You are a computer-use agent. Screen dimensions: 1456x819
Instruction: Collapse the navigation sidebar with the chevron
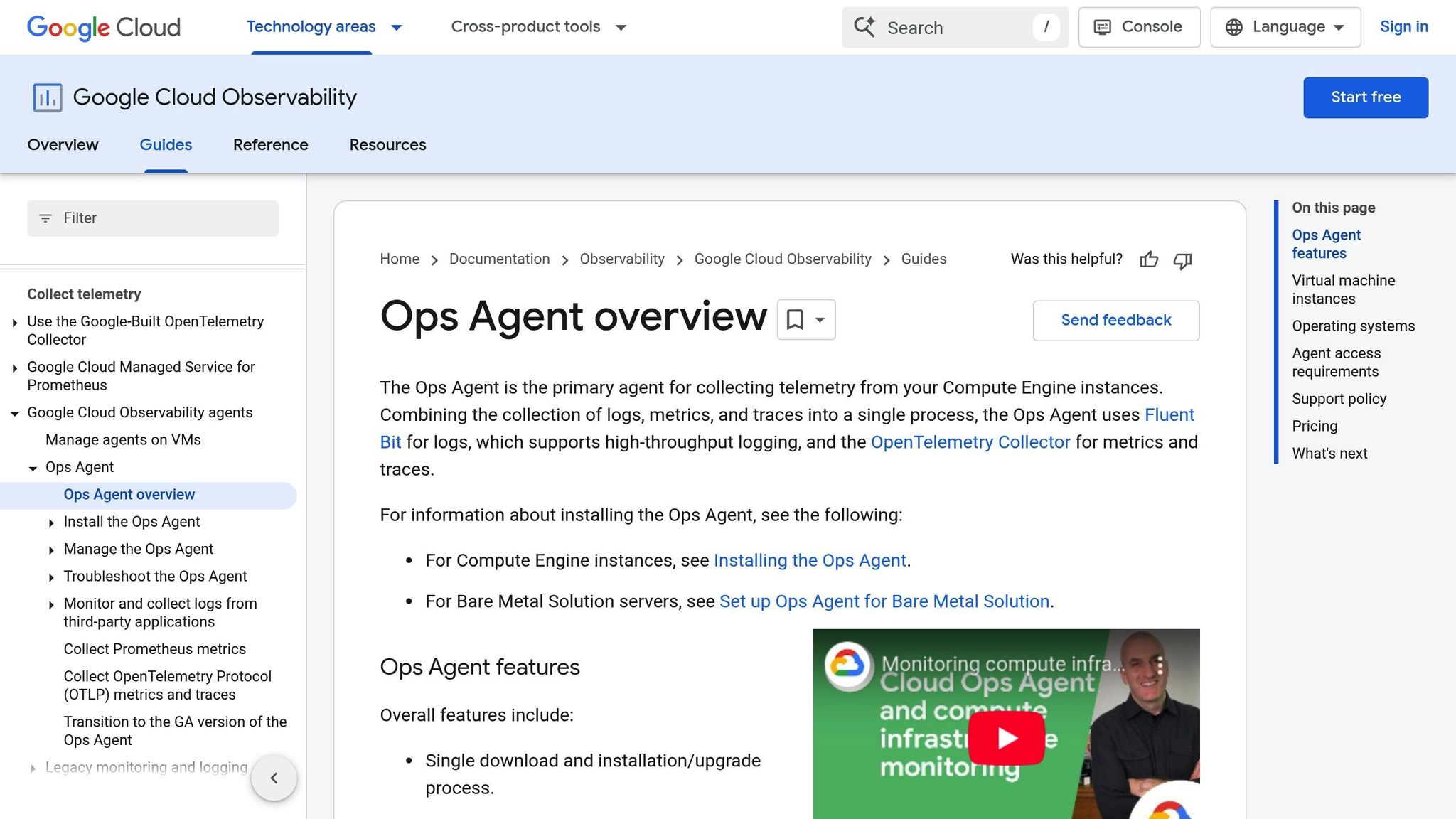point(274,778)
